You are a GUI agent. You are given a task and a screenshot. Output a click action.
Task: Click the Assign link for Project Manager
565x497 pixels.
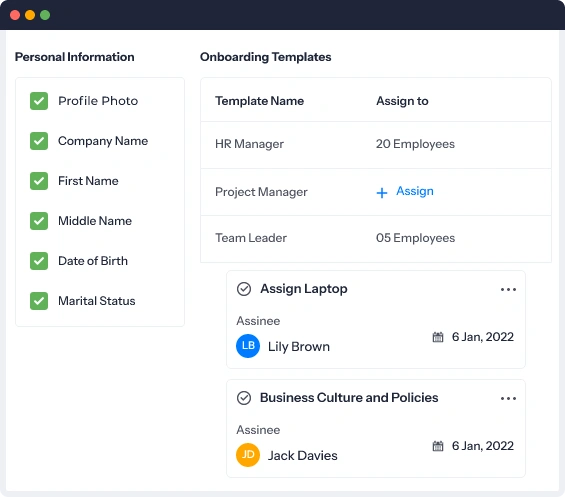coord(415,191)
